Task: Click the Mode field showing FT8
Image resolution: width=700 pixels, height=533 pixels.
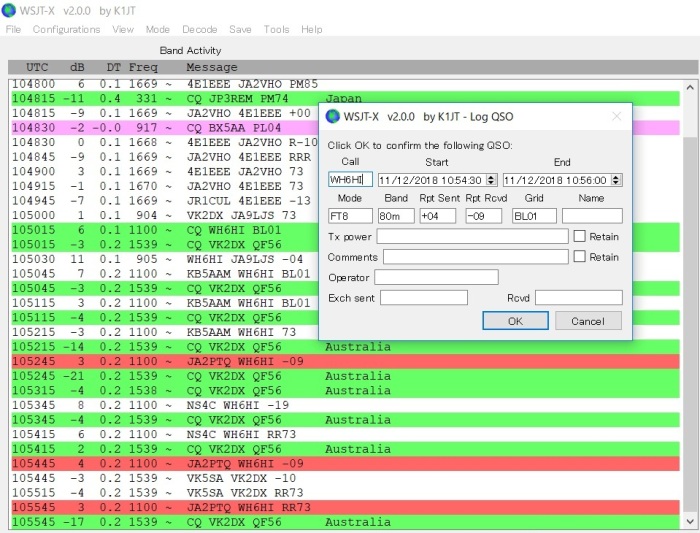Action: pyautogui.click(x=350, y=216)
